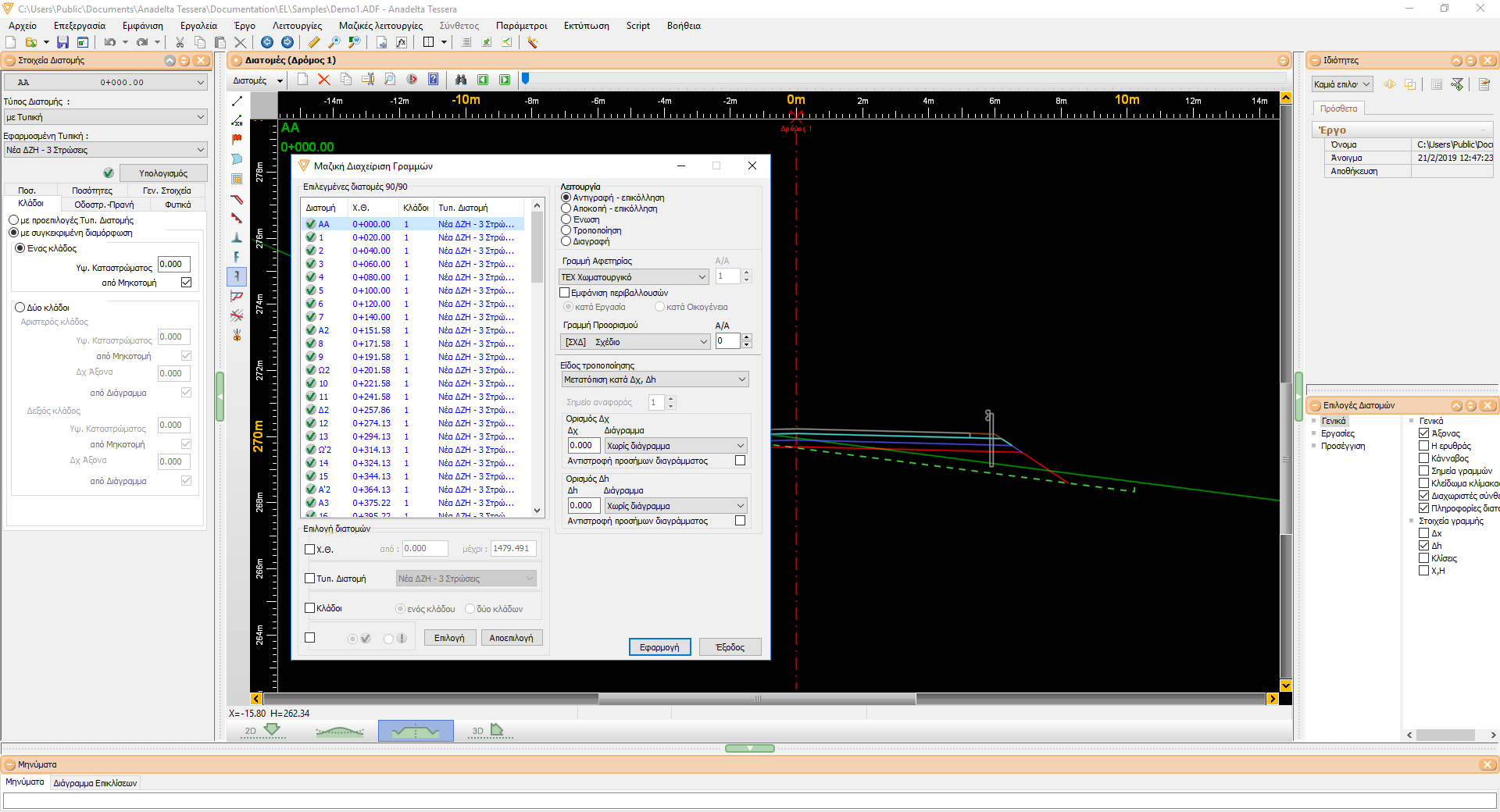Select the line drawing tool in vertical toolbar
This screenshot has height=812, width=1500.
(x=237, y=101)
